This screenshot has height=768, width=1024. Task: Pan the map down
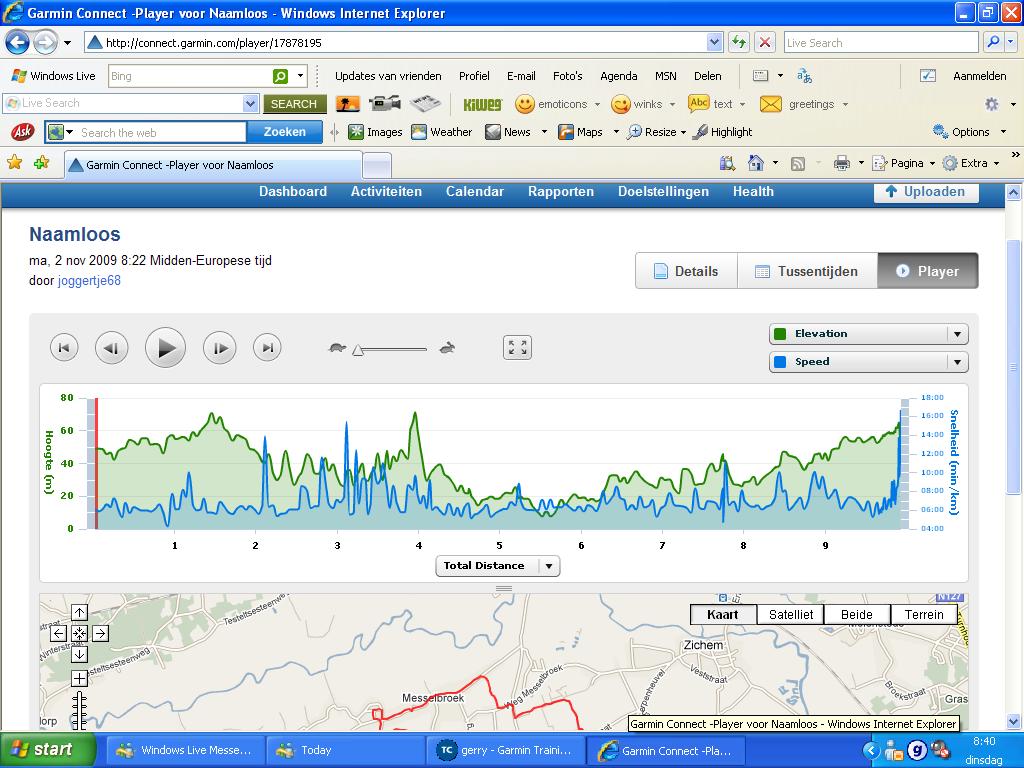tap(79, 654)
